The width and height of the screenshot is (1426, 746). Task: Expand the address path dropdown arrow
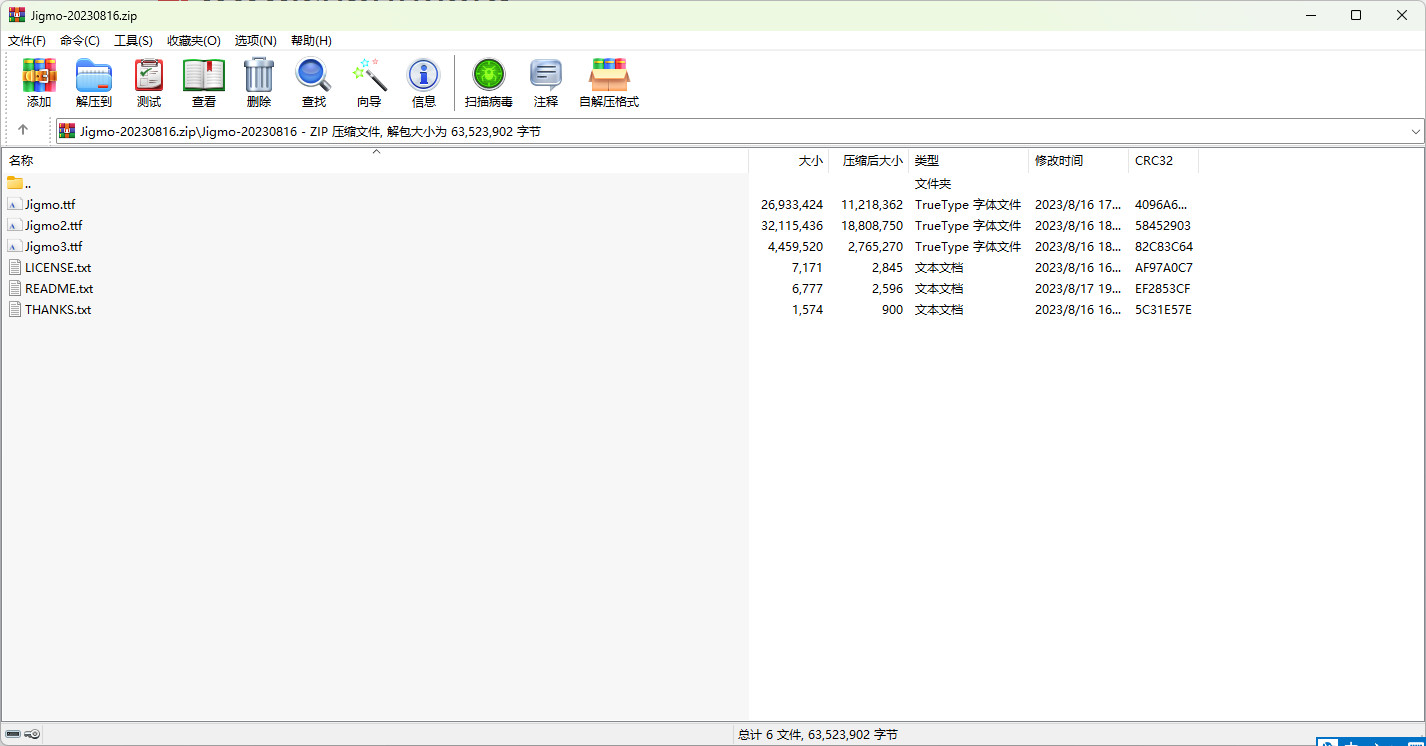point(1415,131)
